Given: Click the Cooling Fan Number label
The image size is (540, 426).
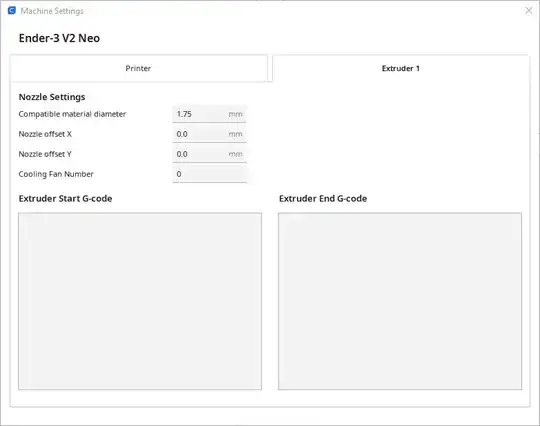Looking at the screenshot, I should point(56,174).
